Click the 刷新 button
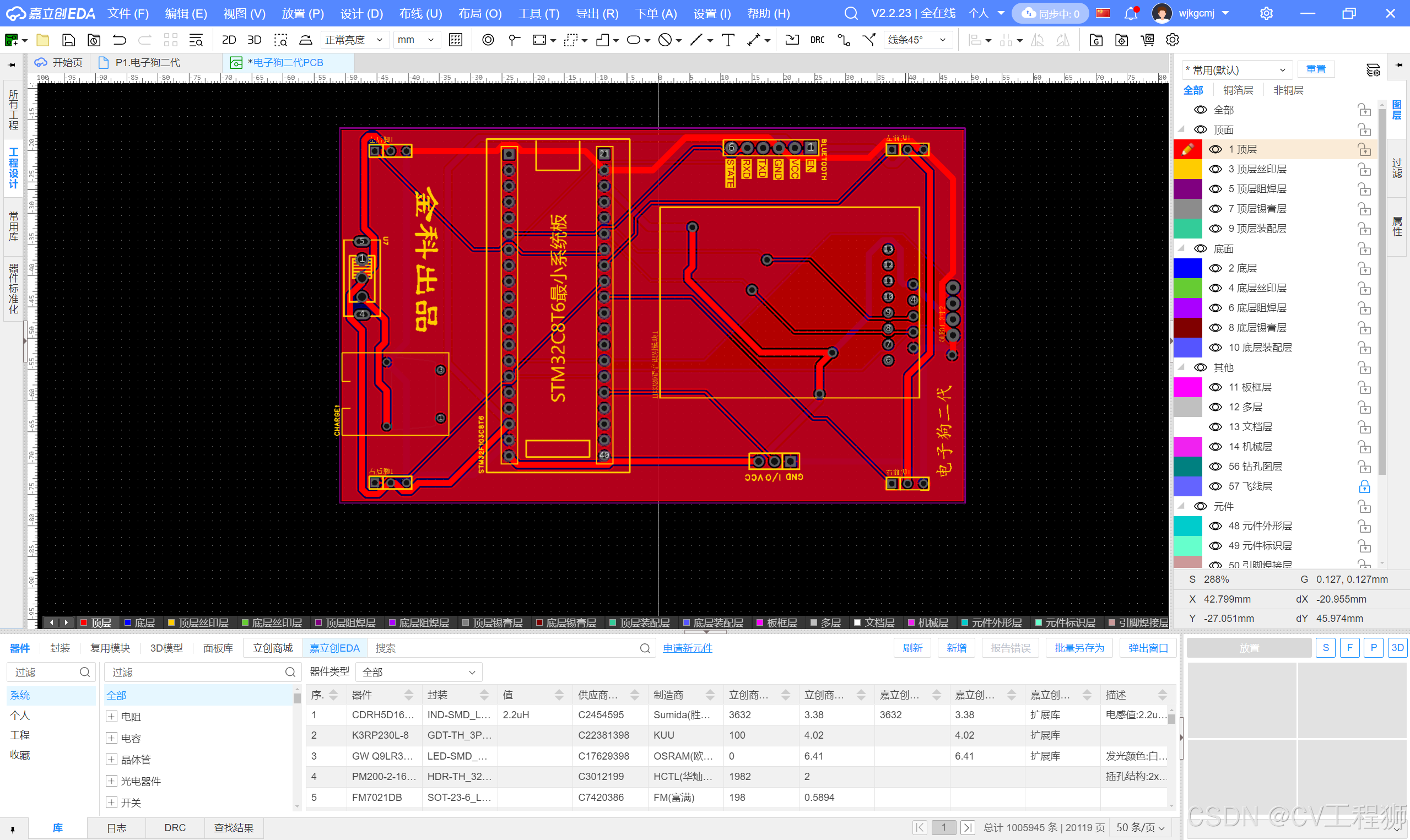 pos(912,648)
